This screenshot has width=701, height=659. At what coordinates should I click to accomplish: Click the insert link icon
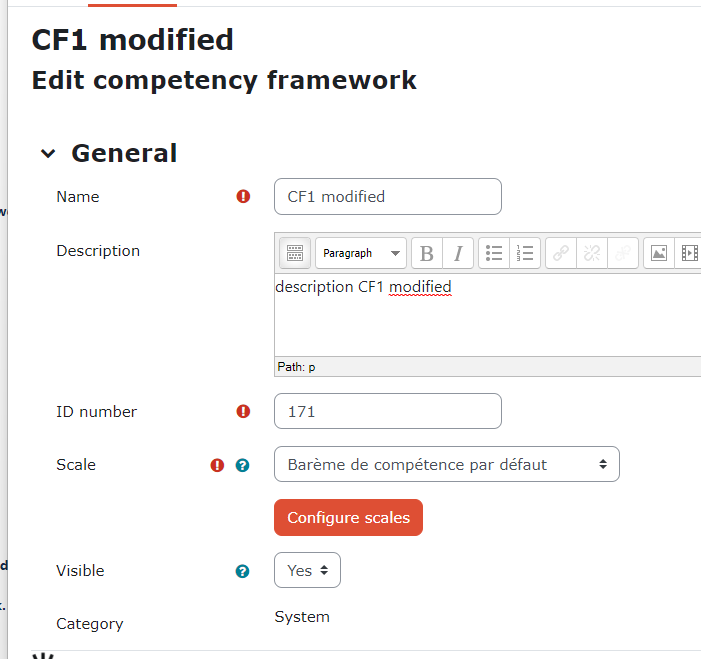coord(561,253)
